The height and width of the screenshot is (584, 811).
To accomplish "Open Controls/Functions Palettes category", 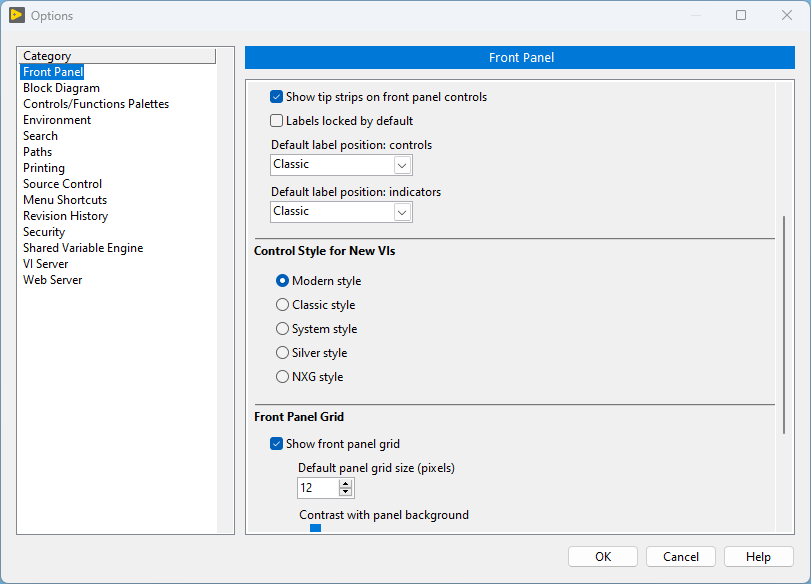I will (96, 104).
